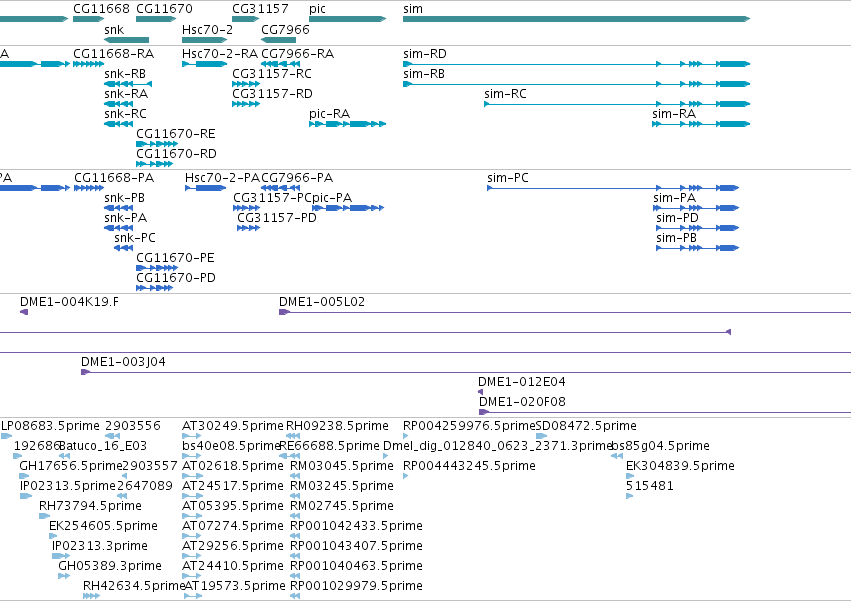Select the CG31157-PD protein label
The width and height of the screenshot is (851, 601).
[x=277, y=218]
